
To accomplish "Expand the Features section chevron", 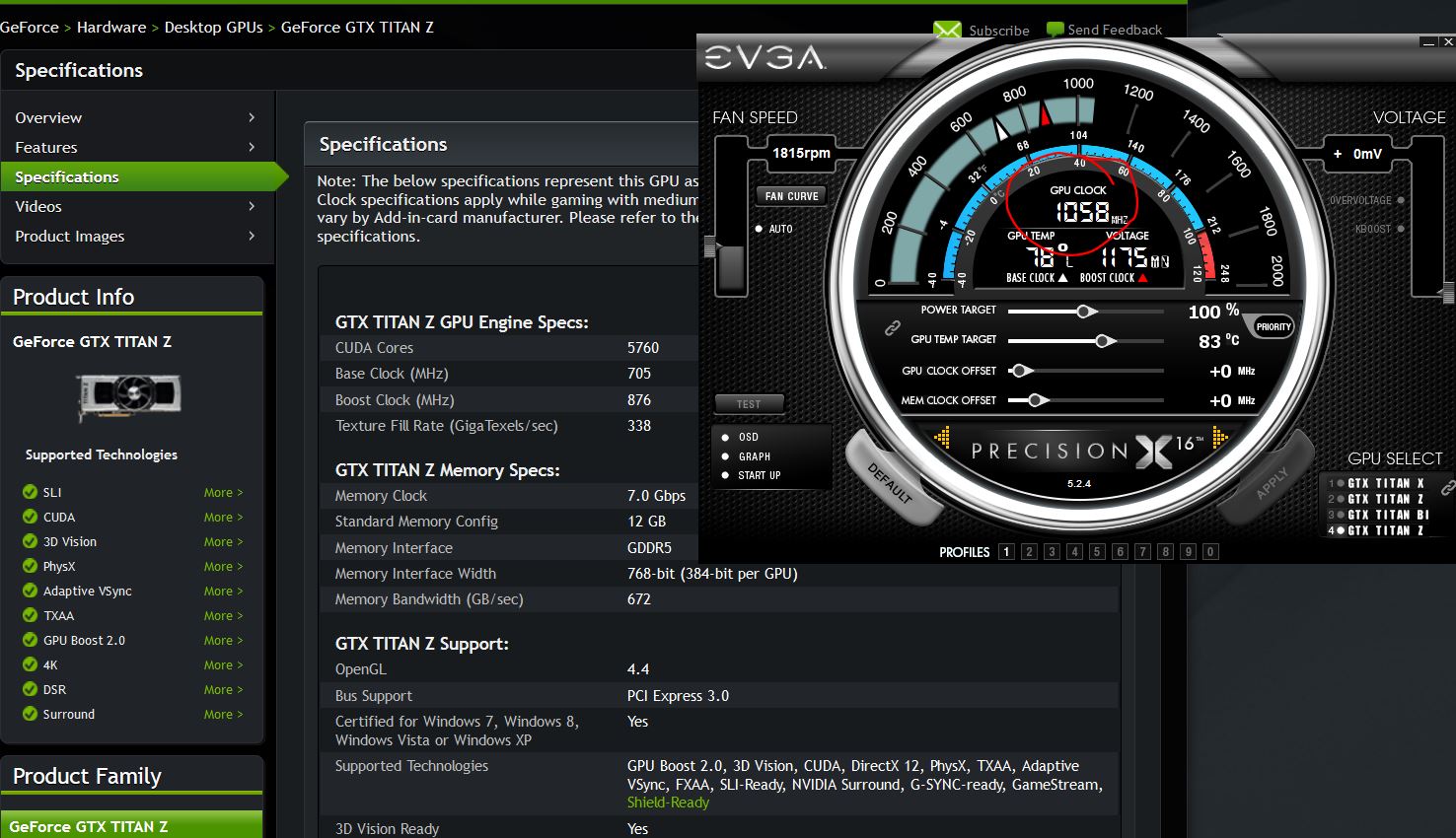I will [x=252, y=147].
